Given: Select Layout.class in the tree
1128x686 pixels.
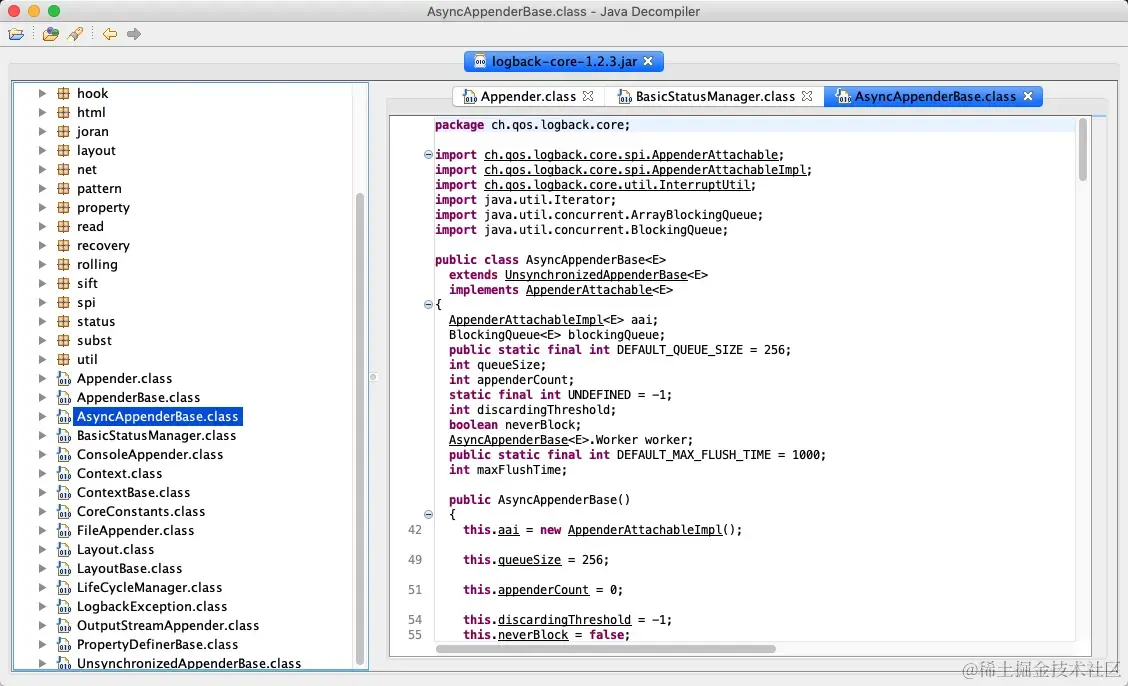Looking at the screenshot, I should [x=115, y=549].
